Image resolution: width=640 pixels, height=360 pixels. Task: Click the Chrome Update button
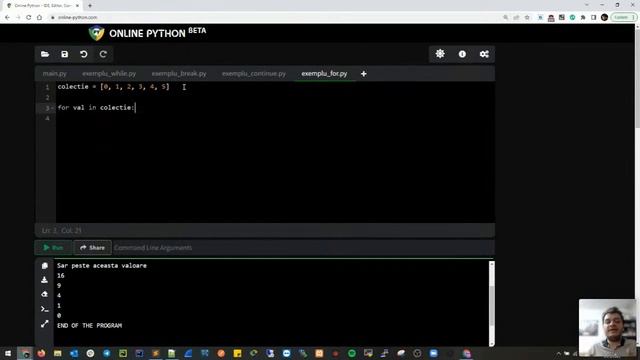pyautogui.click(x=623, y=17)
